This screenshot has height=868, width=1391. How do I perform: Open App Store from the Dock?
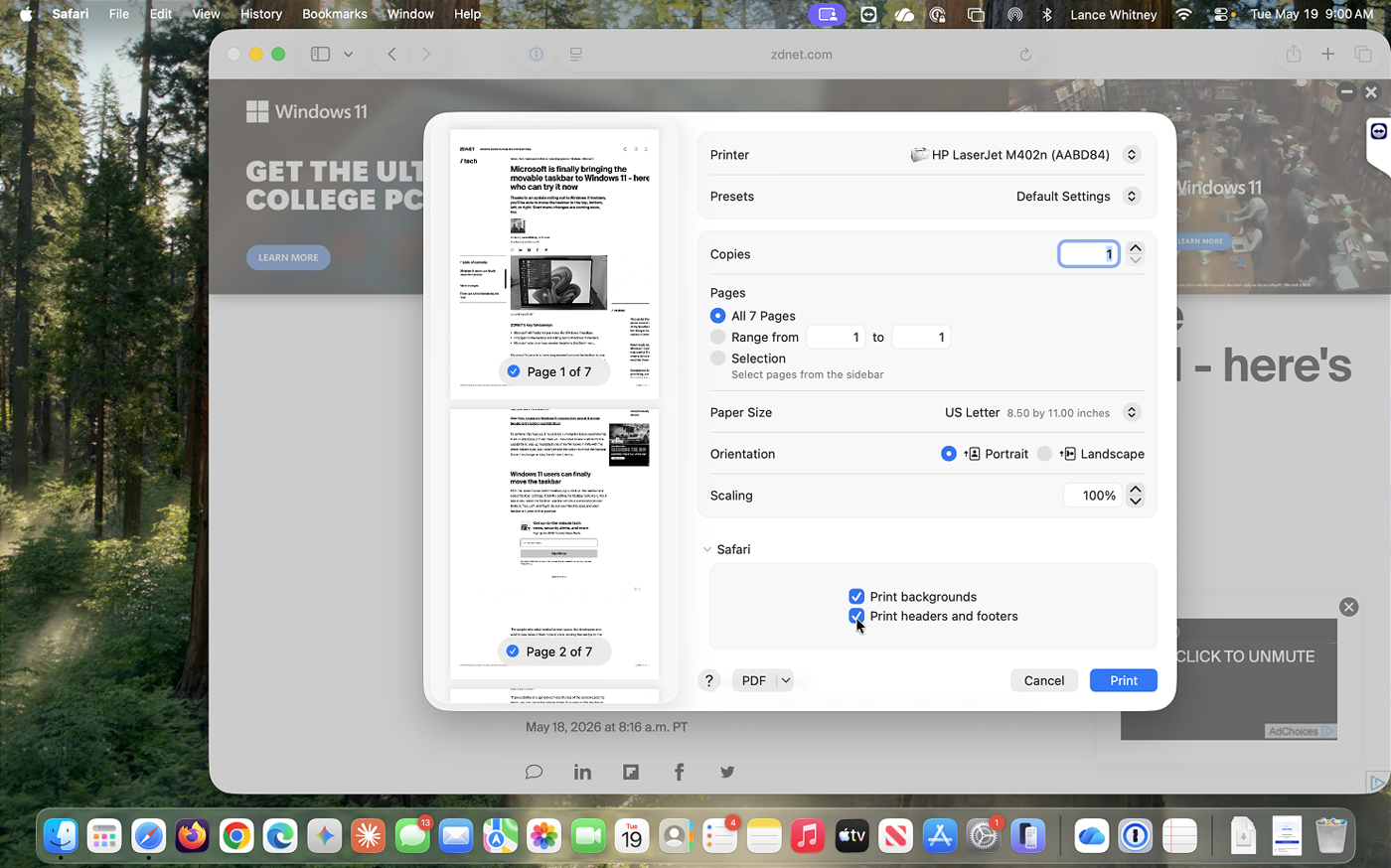pyautogui.click(x=939, y=836)
